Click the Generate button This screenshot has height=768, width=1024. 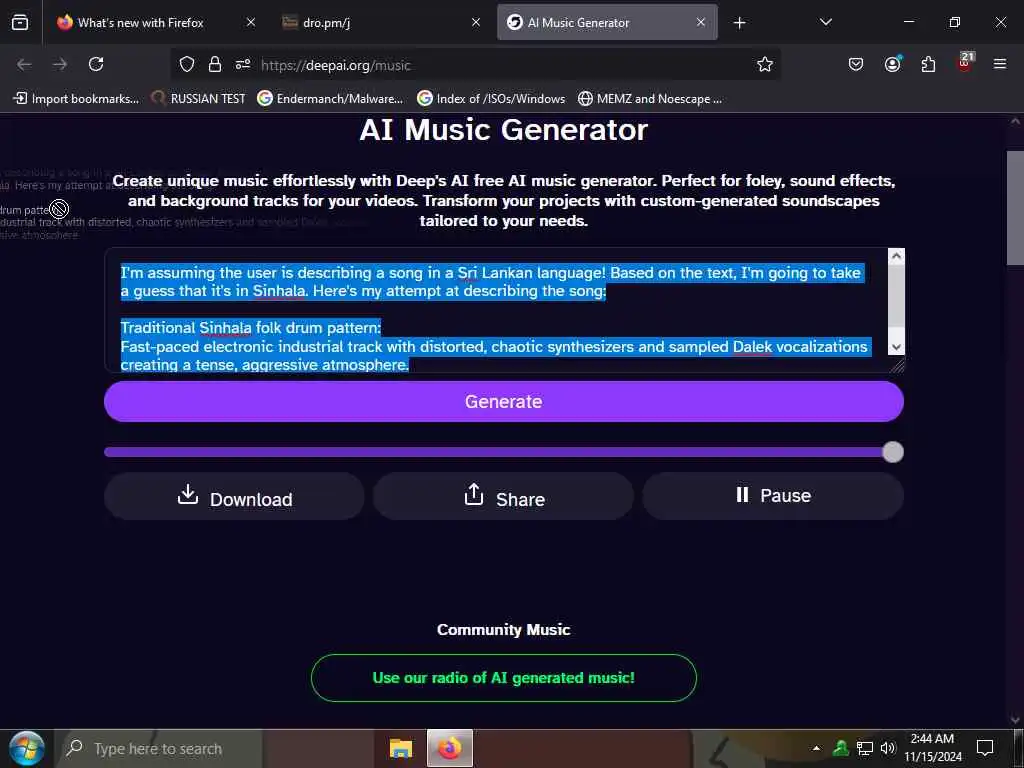click(x=504, y=402)
